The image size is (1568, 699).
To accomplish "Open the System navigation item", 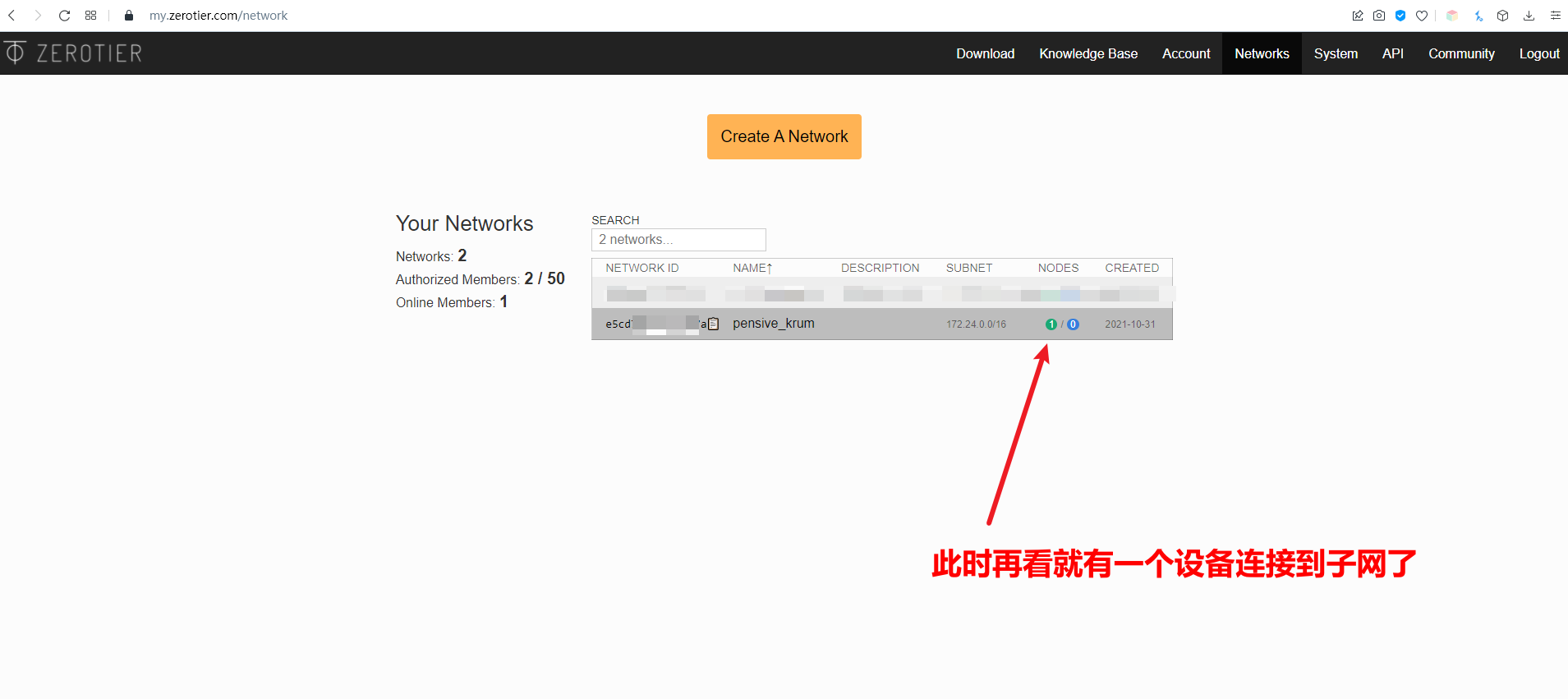I will pyautogui.click(x=1336, y=53).
